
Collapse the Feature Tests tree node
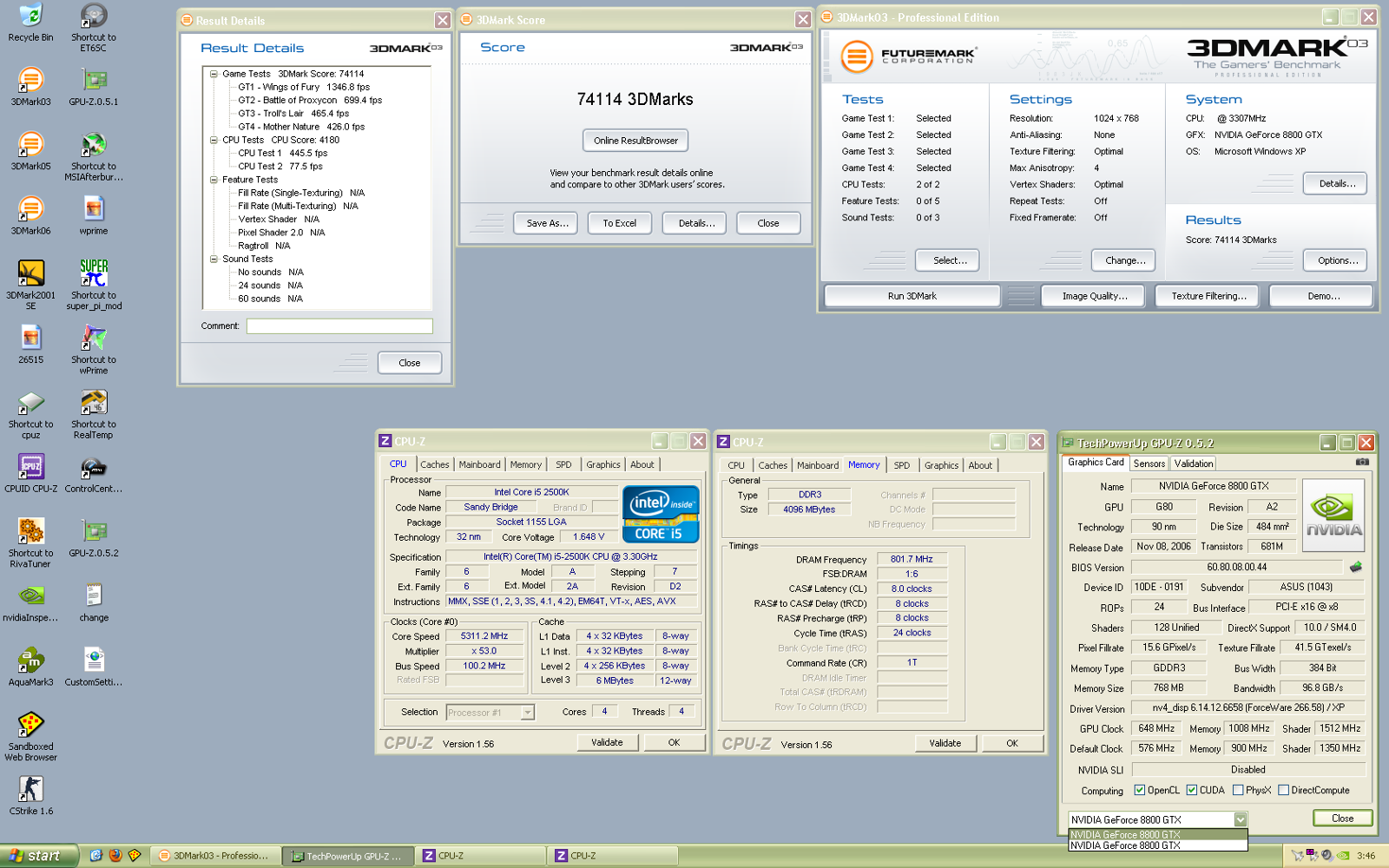[214, 180]
